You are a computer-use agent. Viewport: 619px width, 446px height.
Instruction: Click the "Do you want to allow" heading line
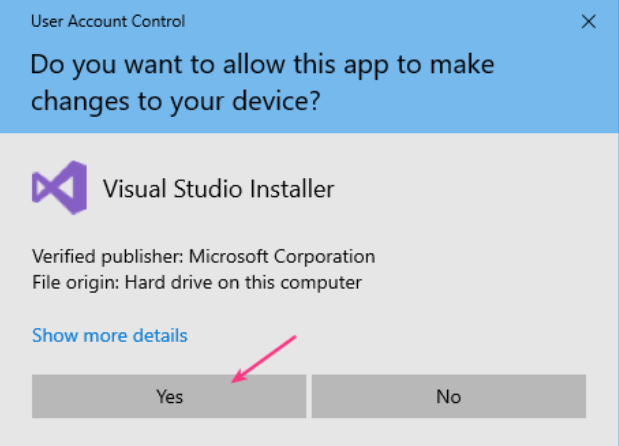264,65
